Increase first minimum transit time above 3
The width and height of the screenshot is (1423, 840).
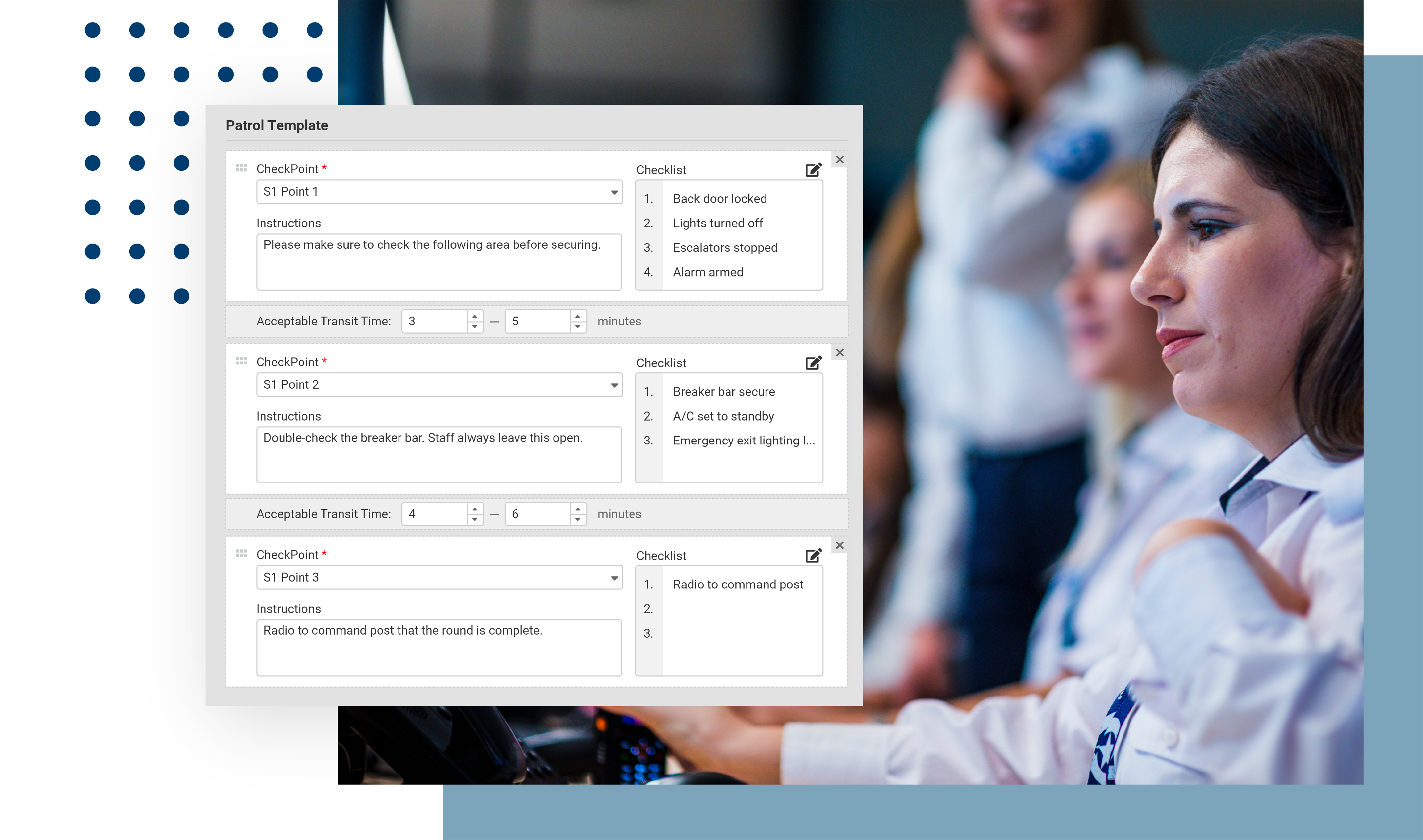click(x=474, y=316)
